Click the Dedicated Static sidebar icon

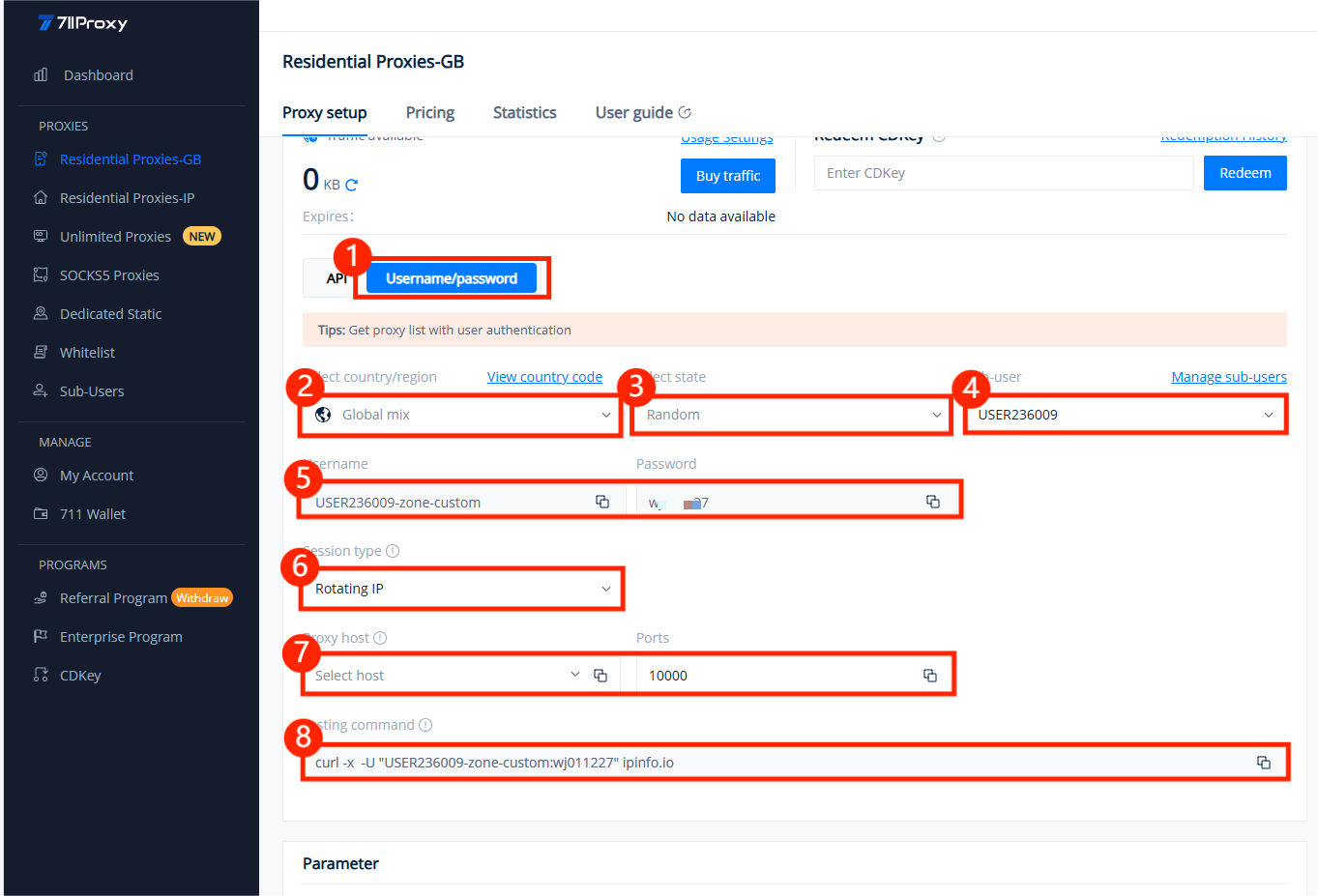point(41,313)
